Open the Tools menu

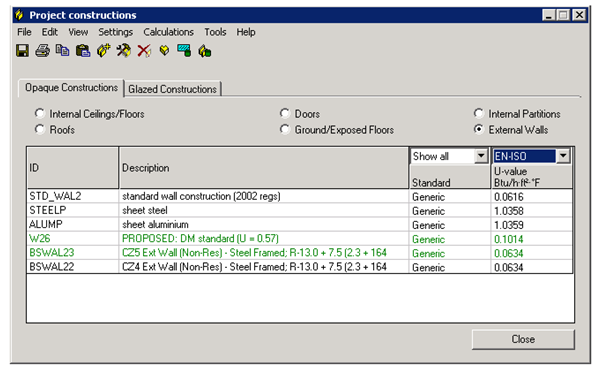[215, 32]
